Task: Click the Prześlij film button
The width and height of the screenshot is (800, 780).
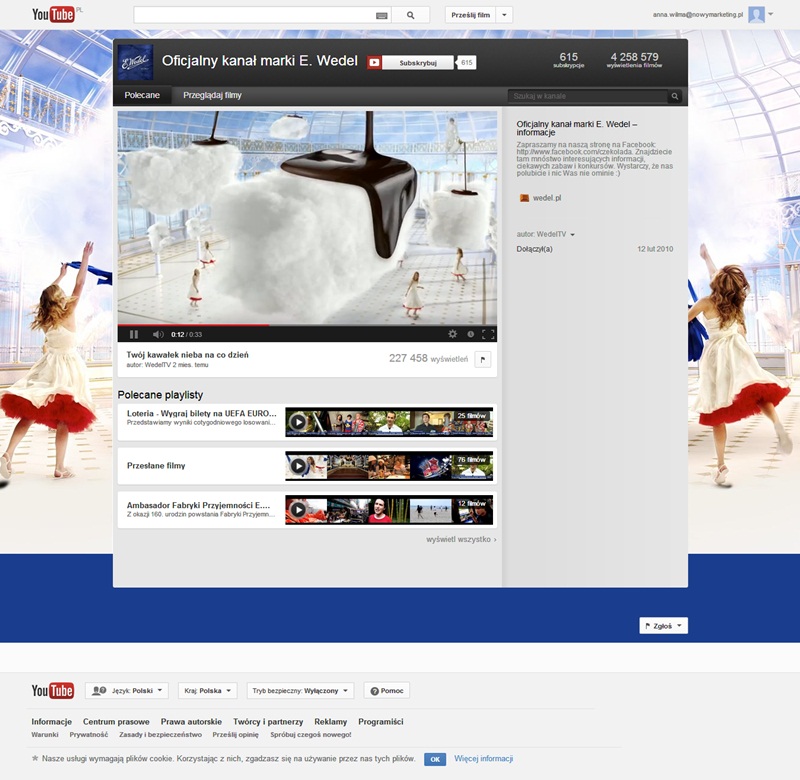Action: [x=470, y=15]
